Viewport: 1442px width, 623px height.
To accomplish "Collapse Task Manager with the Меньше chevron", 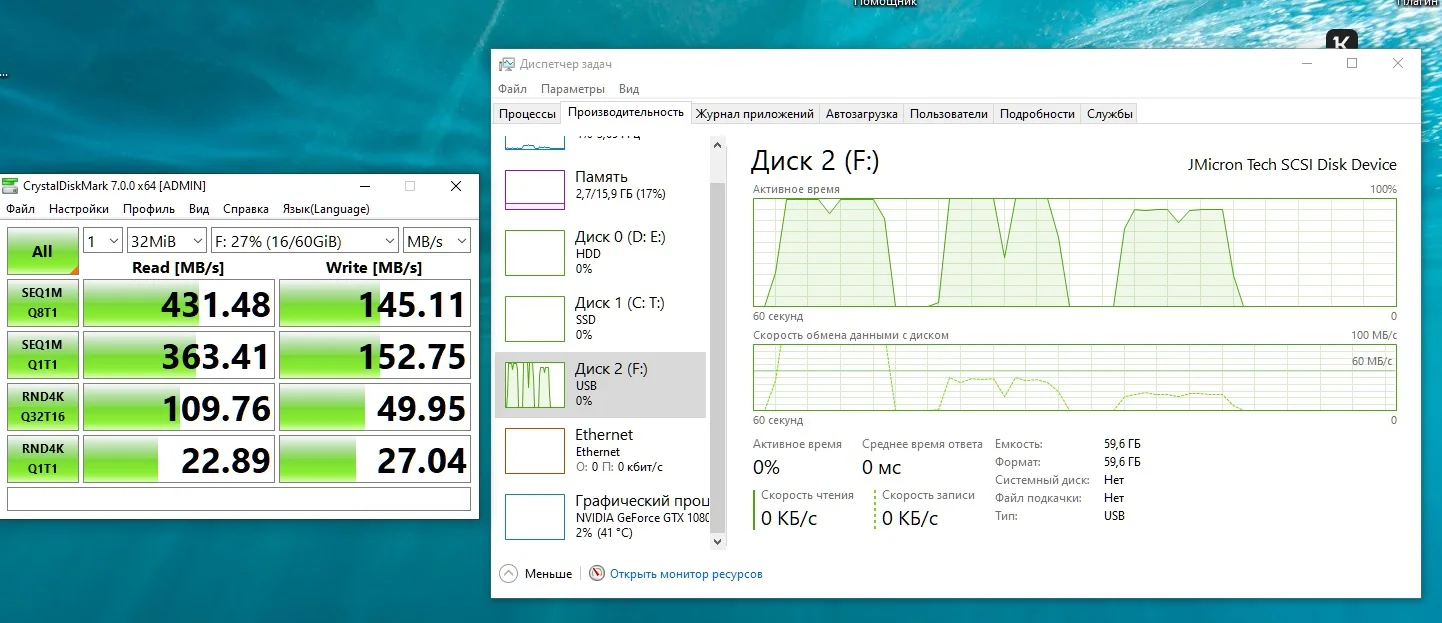I will tap(508, 574).
